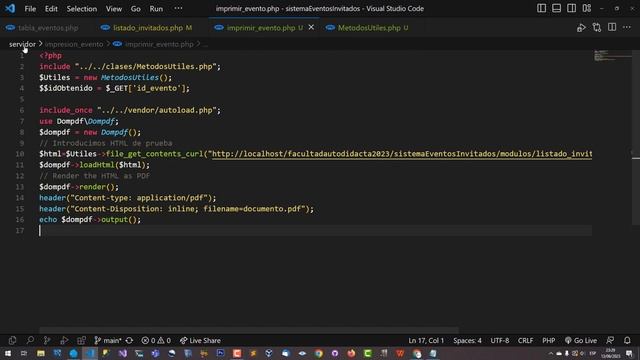Click the VS Code logo icon
The height and width of the screenshot is (360, 640).
tap(10, 8)
